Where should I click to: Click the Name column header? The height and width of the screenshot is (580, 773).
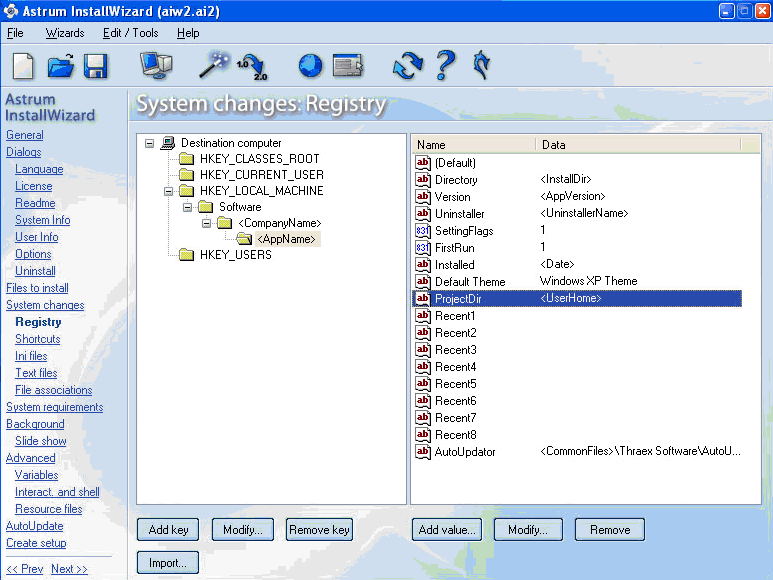474,145
